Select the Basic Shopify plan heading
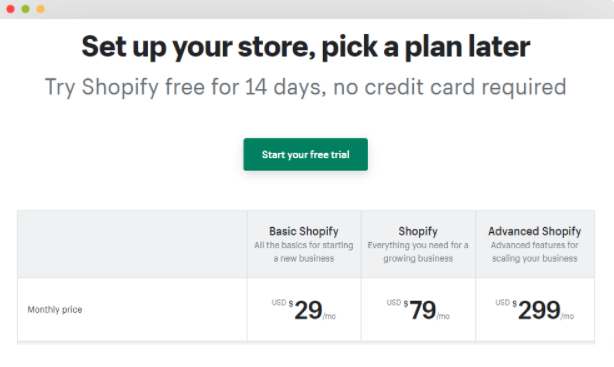This screenshot has height=367, width=614. (x=303, y=231)
